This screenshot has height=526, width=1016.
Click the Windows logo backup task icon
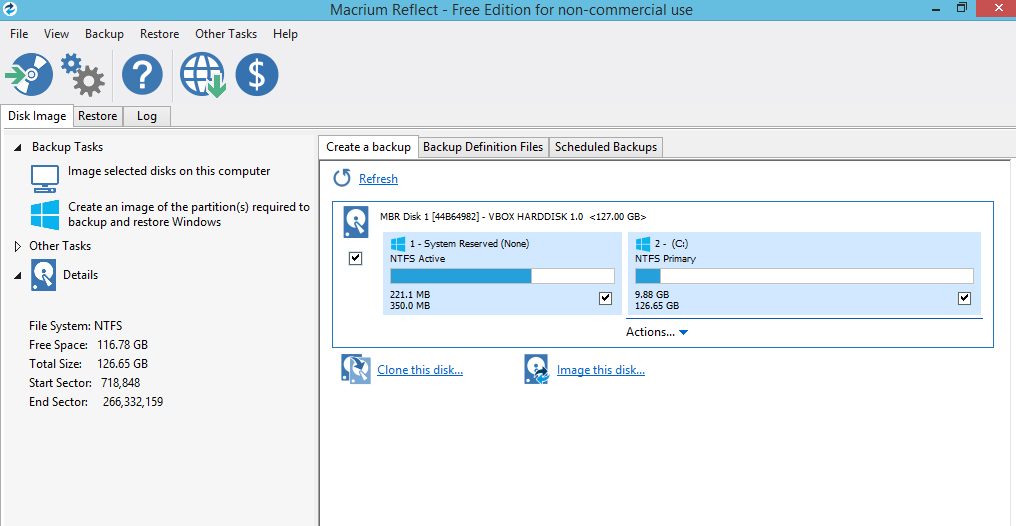pyautogui.click(x=45, y=214)
